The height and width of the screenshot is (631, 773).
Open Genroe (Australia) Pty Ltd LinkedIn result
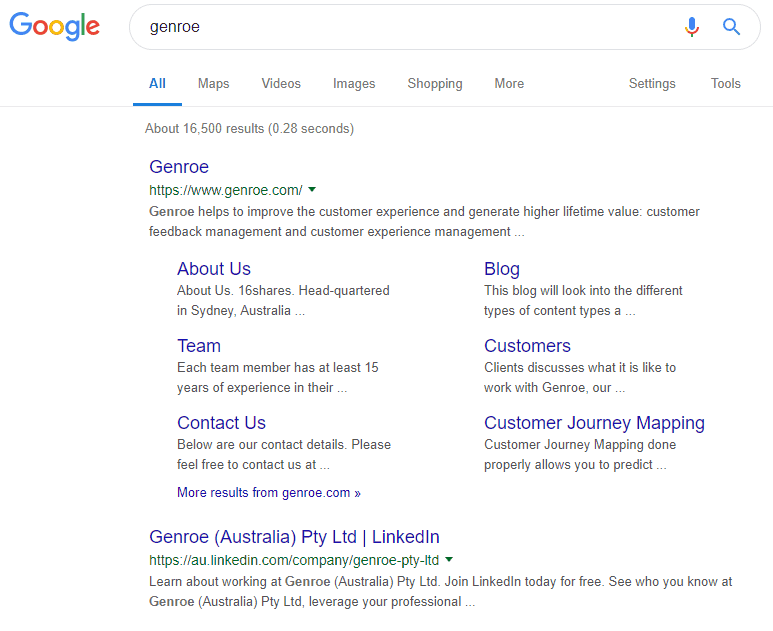[x=294, y=537]
